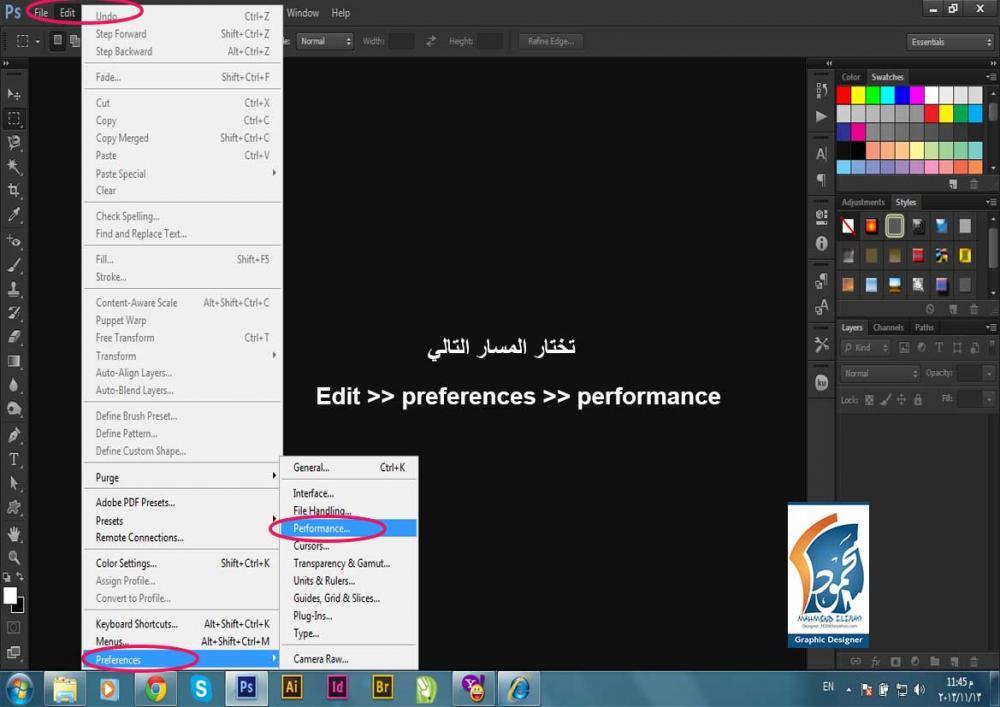Expand the Presets submenu
Image resolution: width=1000 pixels, height=707 pixels.
tap(182, 521)
